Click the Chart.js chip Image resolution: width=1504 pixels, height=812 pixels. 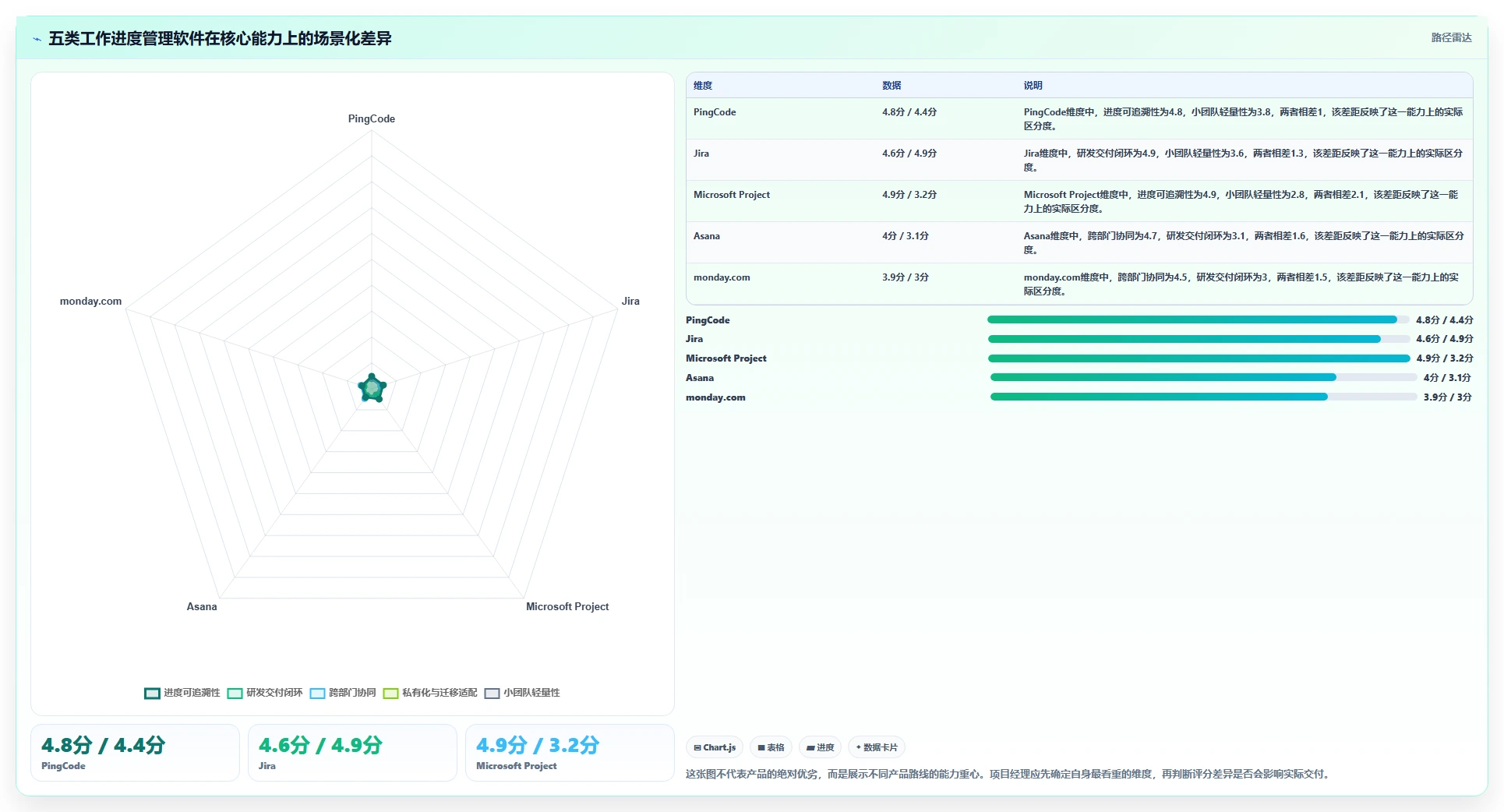pos(715,747)
